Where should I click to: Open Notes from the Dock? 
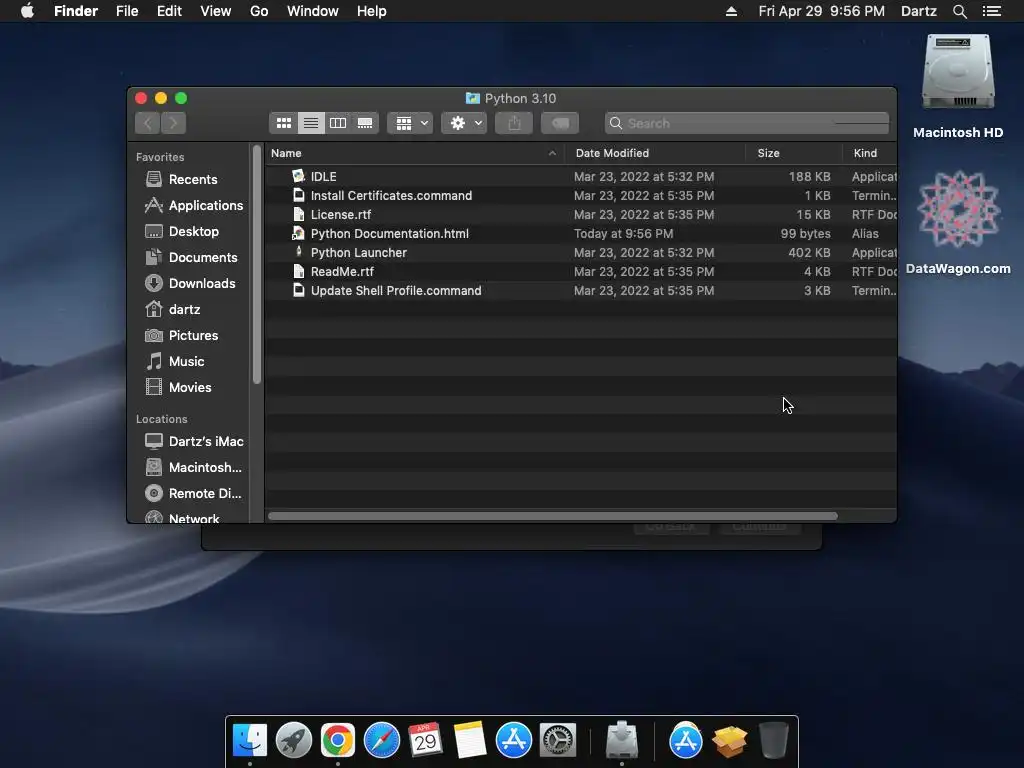point(470,741)
